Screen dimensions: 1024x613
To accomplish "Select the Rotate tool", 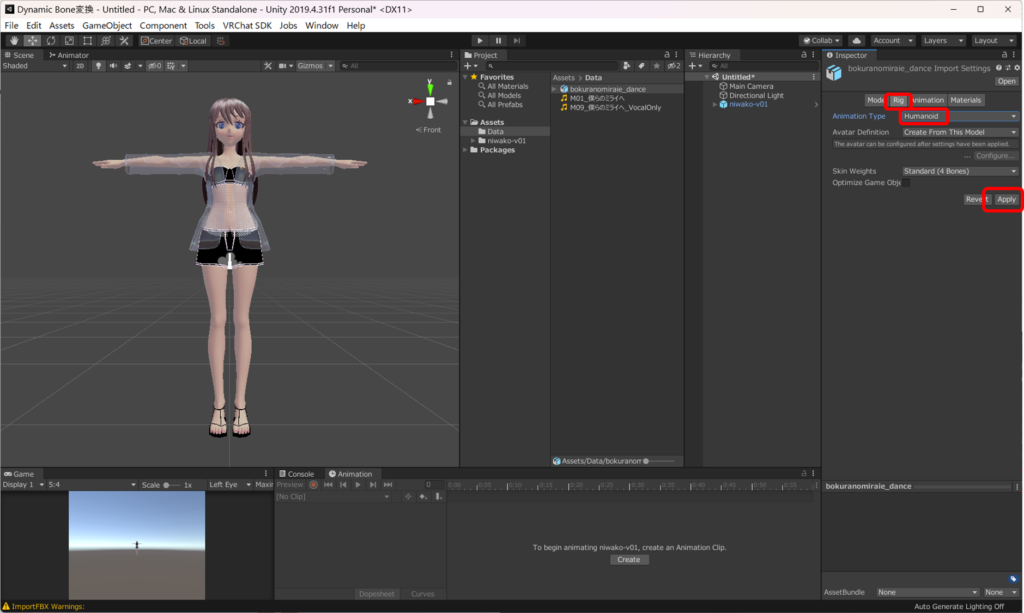I will [51, 41].
